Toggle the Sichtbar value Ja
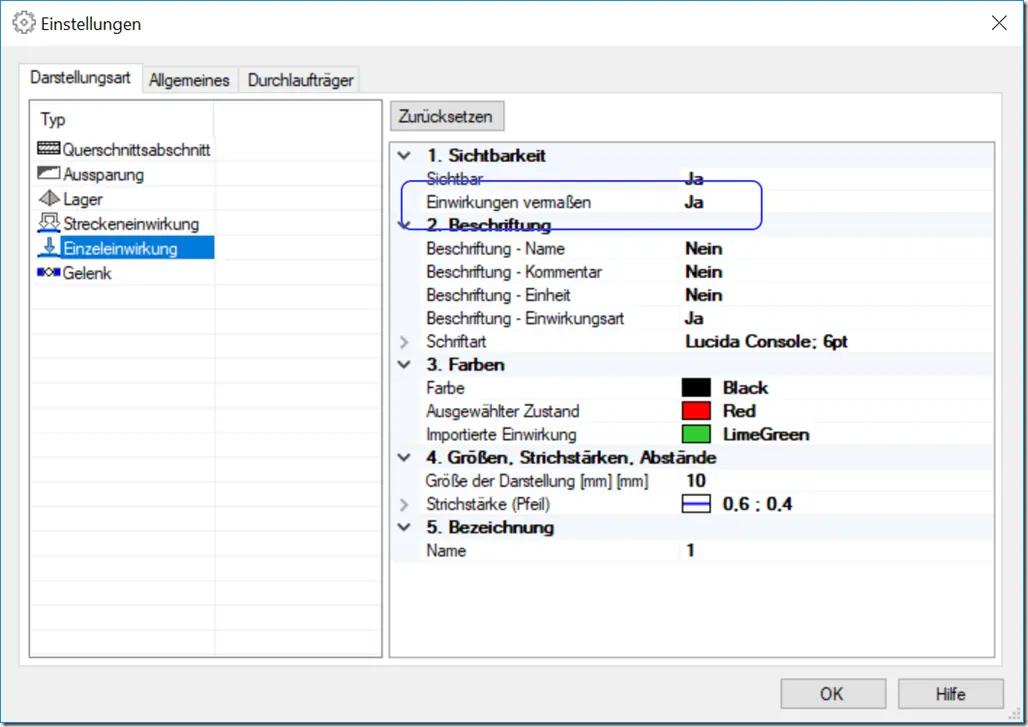The width and height of the screenshot is (1028, 727). pos(694,178)
